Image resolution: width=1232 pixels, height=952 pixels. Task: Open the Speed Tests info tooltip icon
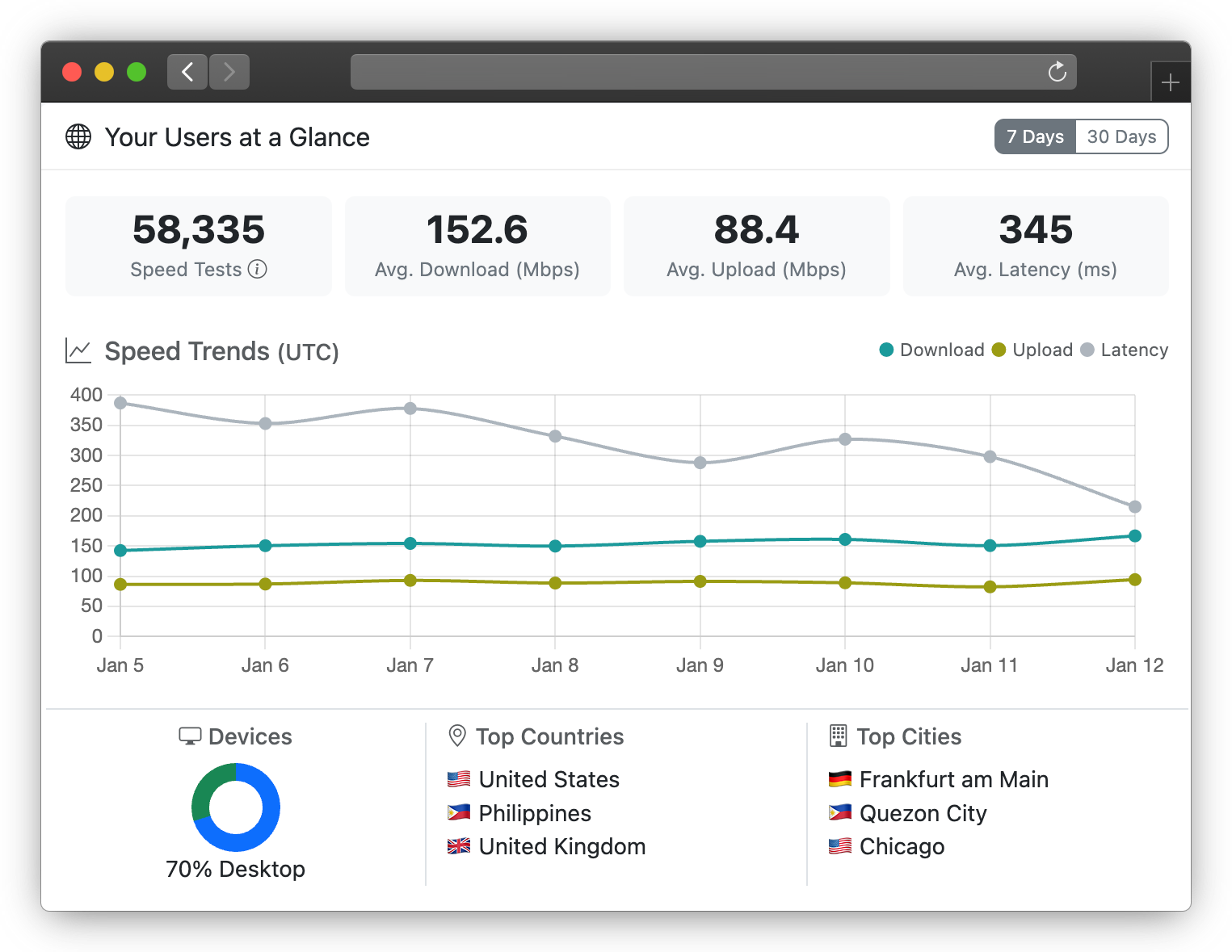[259, 270]
